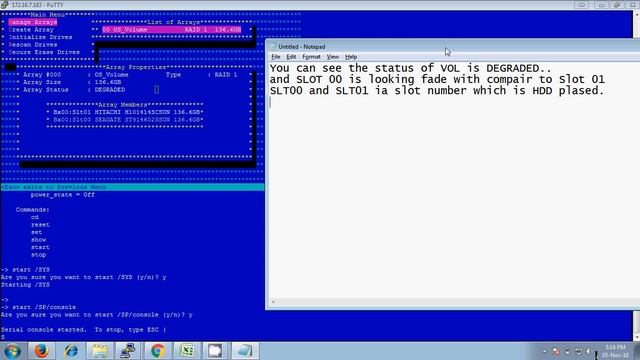Image resolution: width=640 pixels, height=360 pixels.
Task: Switch to the PuTTY taskbar icon
Action: (128, 351)
